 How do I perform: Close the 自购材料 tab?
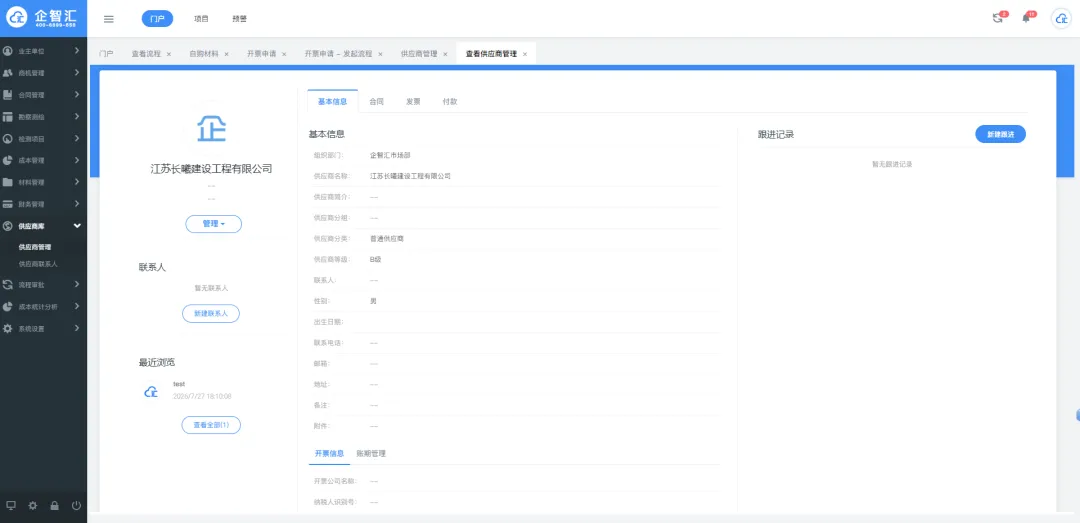[x=226, y=54]
